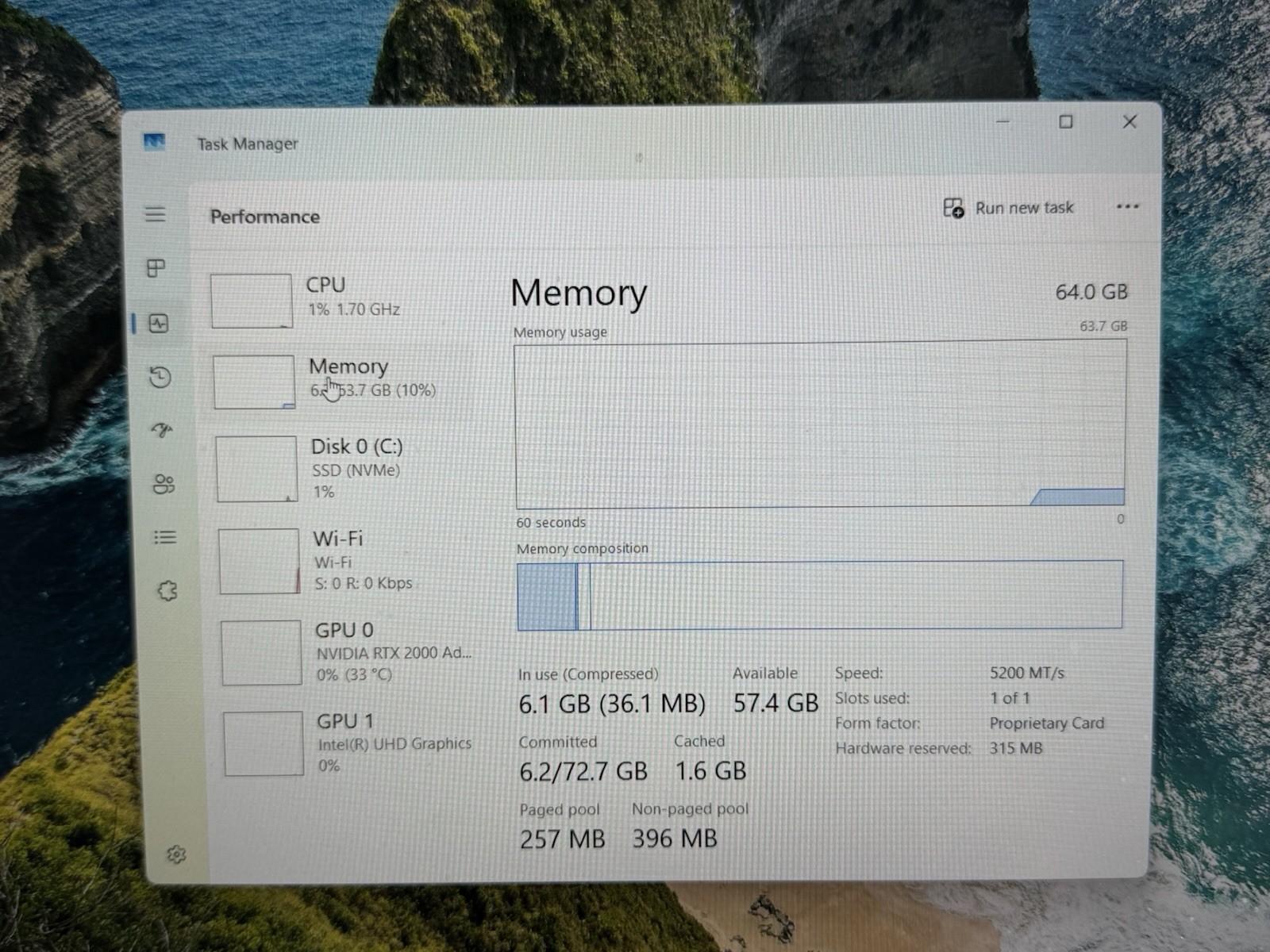Click the Memory composition label
Screen dimensions: 1270x952
click(583, 548)
